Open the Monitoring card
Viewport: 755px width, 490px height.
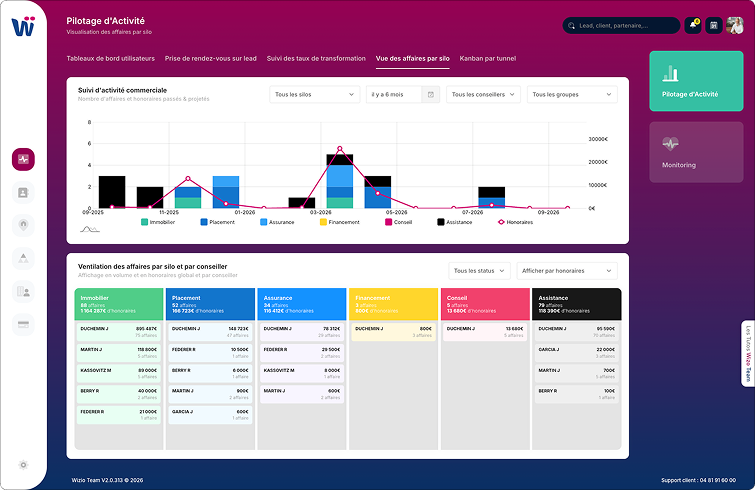coord(696,152)
